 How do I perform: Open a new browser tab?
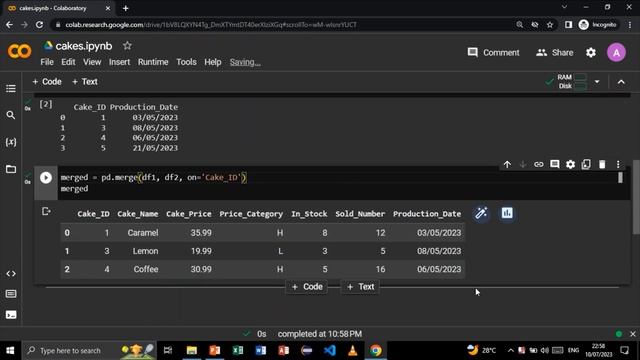pyautogui.click(x=125, y=8)
